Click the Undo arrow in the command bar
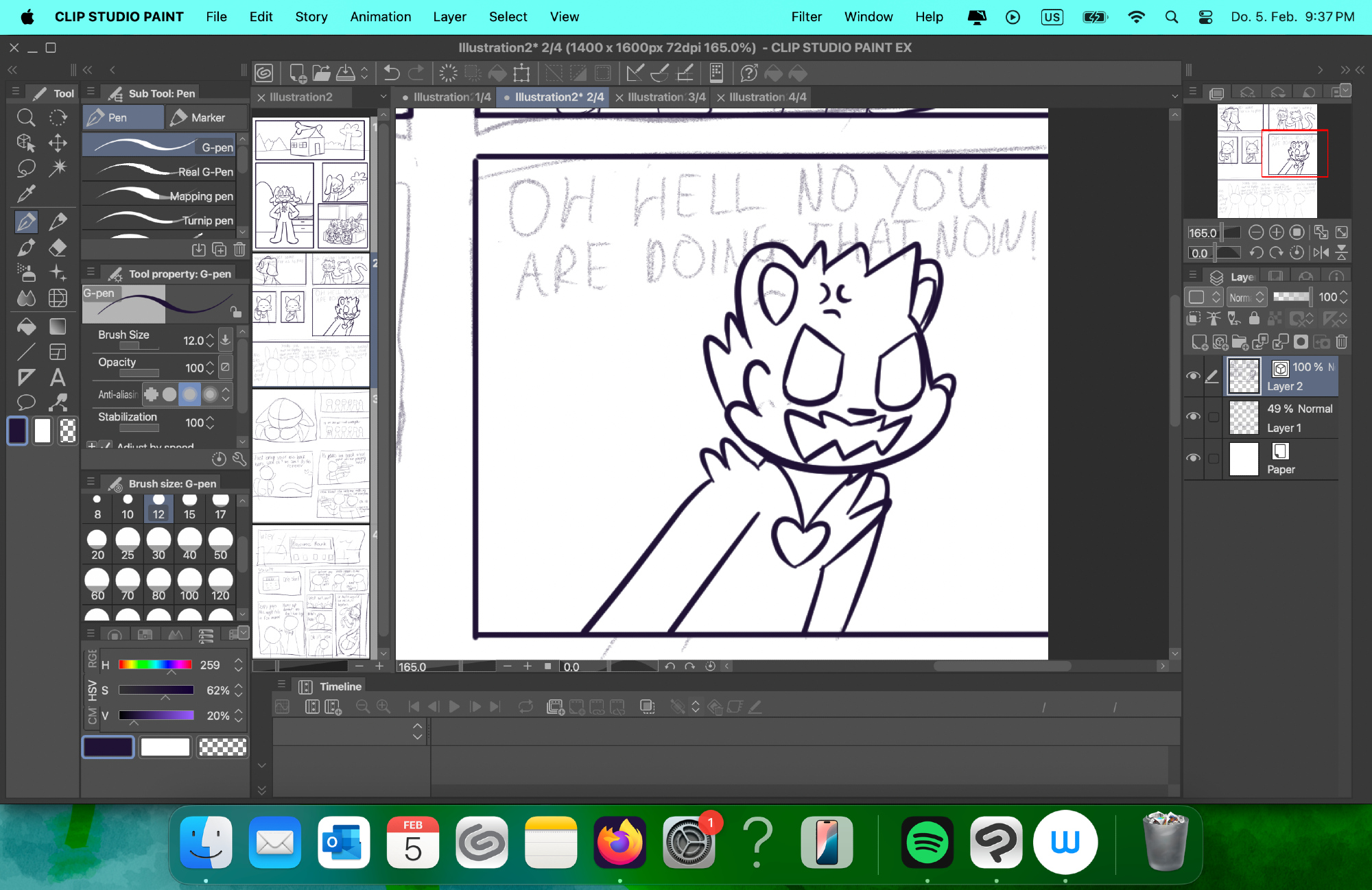Viewport: 1372px width, 890px height. (x=392, y=73)
